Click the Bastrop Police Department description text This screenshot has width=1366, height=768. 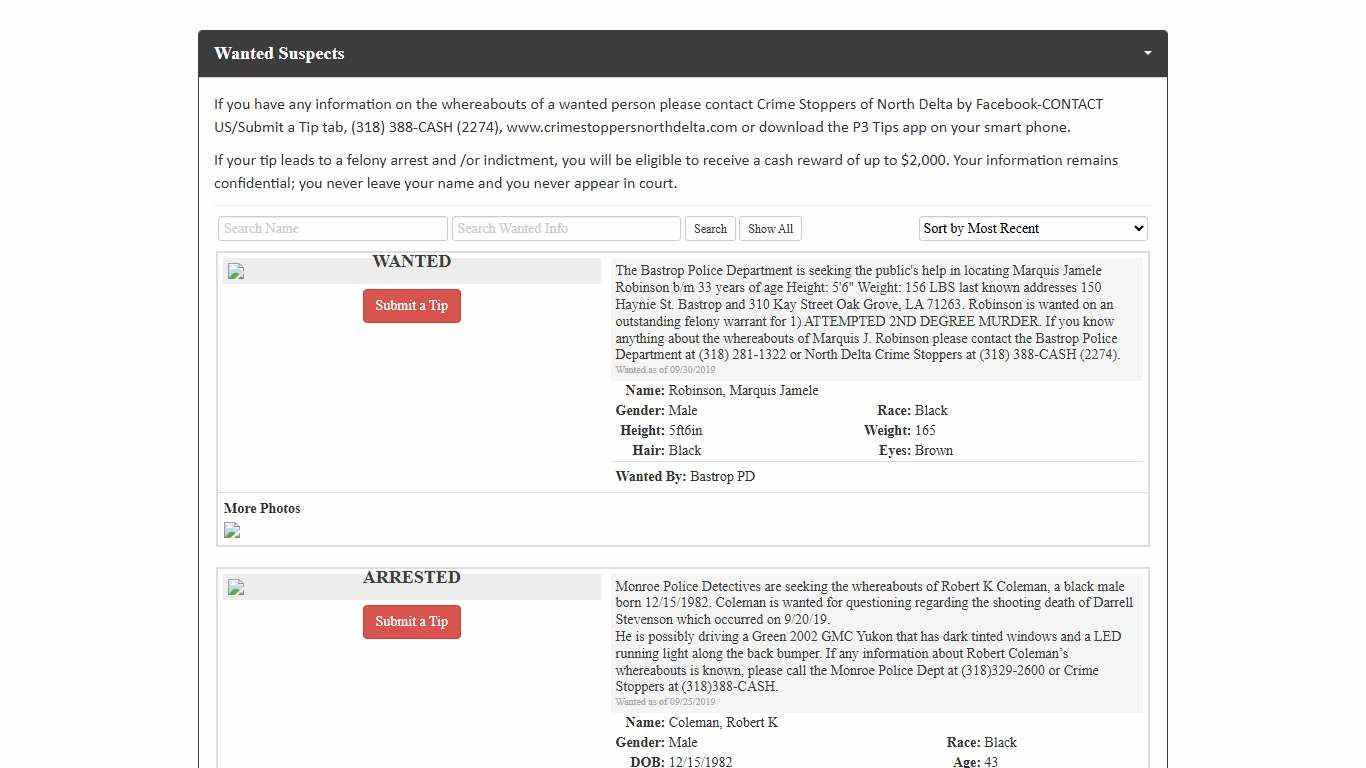tap(866, 313)
